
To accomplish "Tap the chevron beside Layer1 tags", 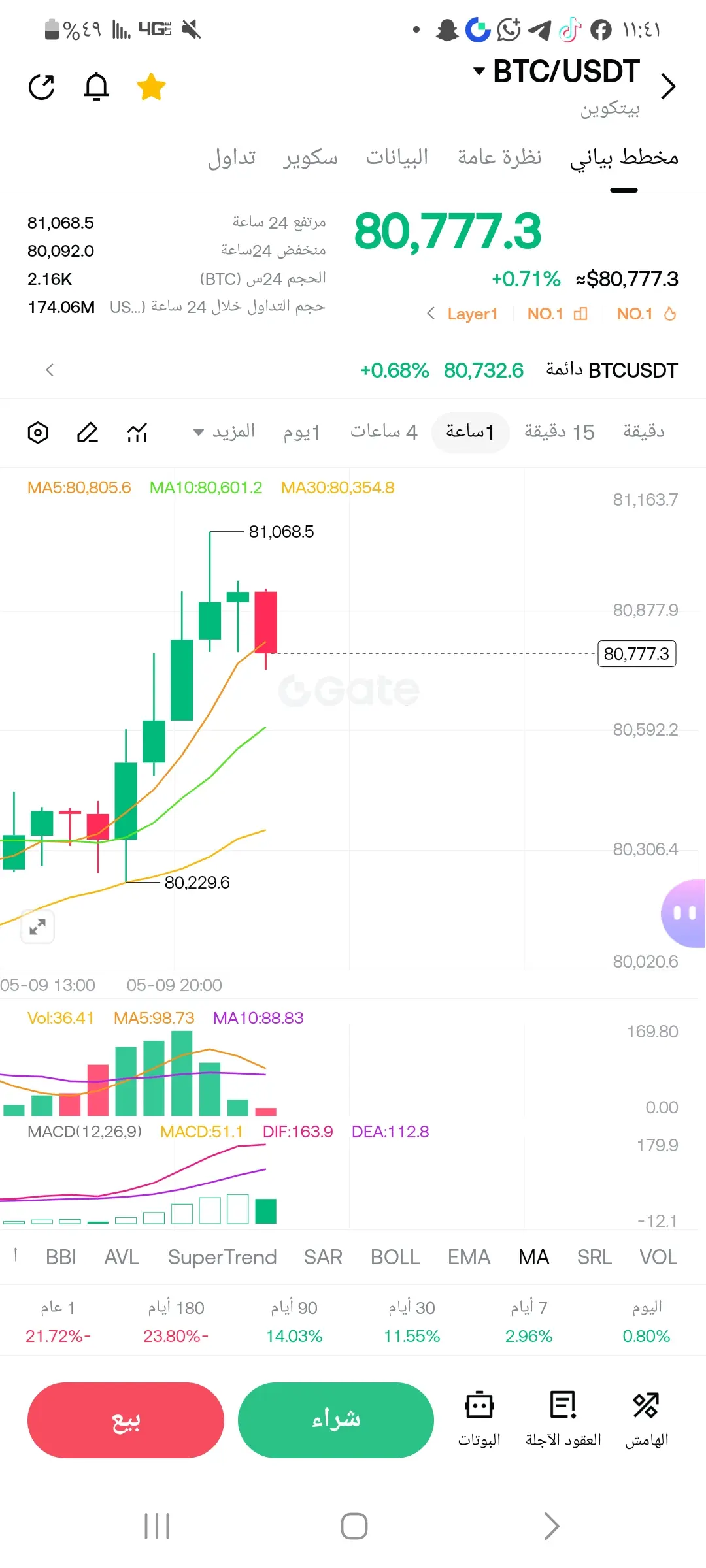I will pyautogui.click(x=430, y=314).
